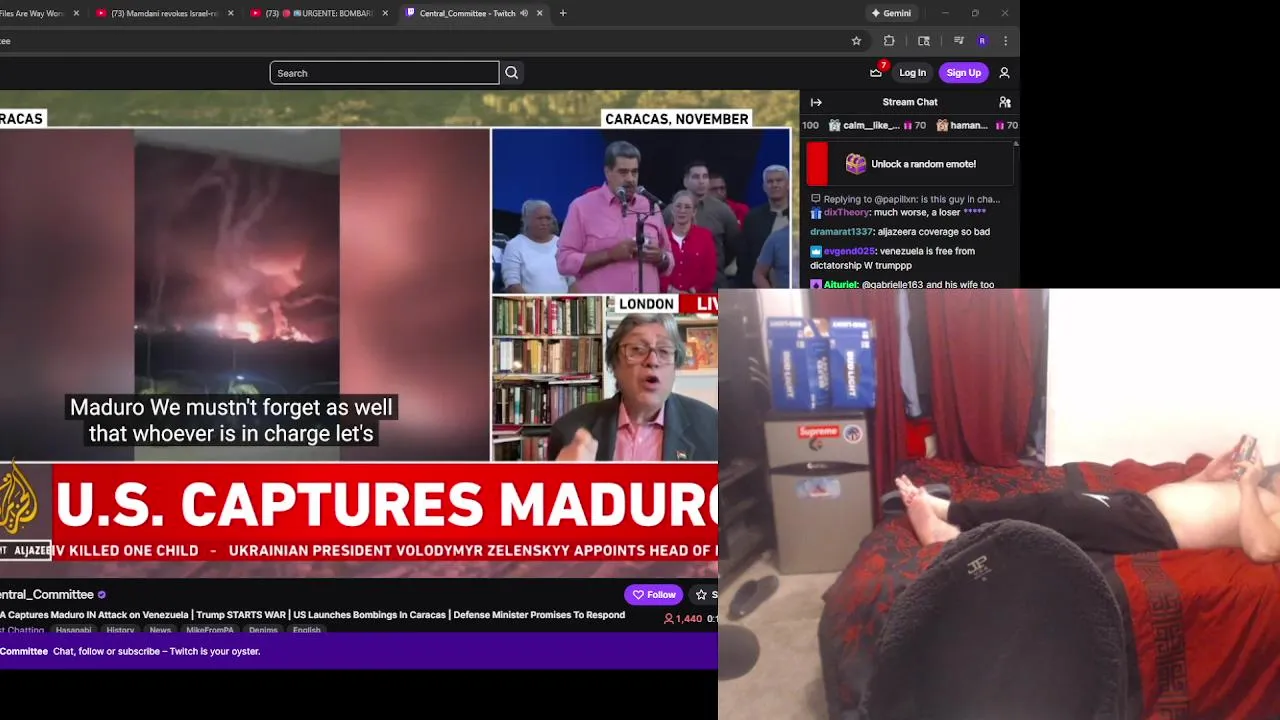Open the chat community users icon
The image size is (1280, 720).
pos(1005,102)
